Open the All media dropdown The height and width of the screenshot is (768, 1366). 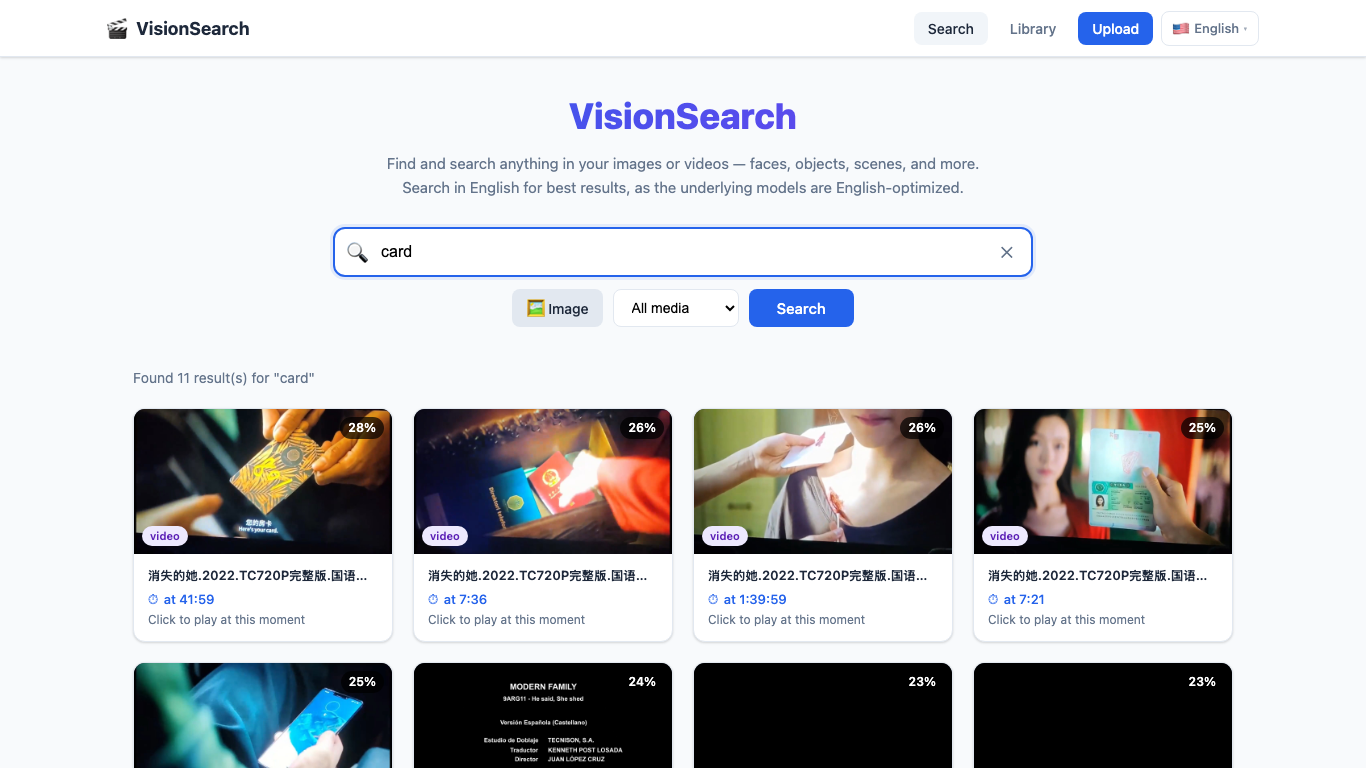[676, 308]
